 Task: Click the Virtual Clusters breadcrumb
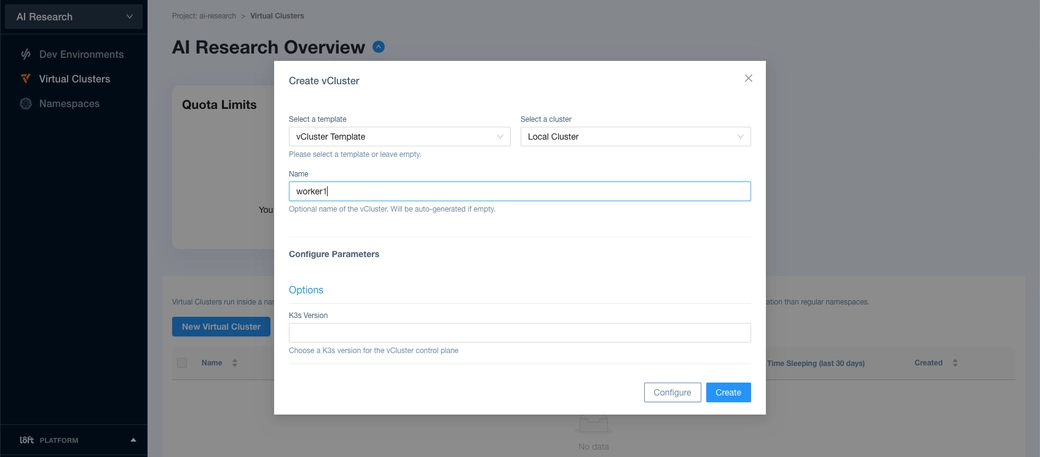click(x=277, y=16)
